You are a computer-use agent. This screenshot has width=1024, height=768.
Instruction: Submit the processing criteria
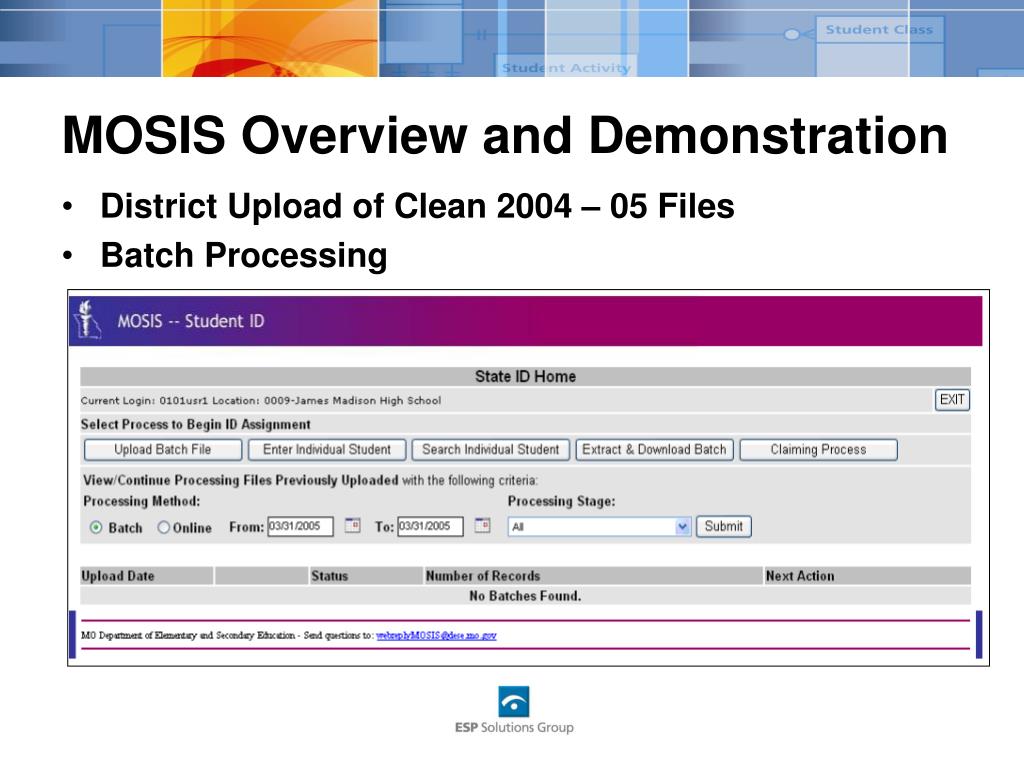coord(724,526)
